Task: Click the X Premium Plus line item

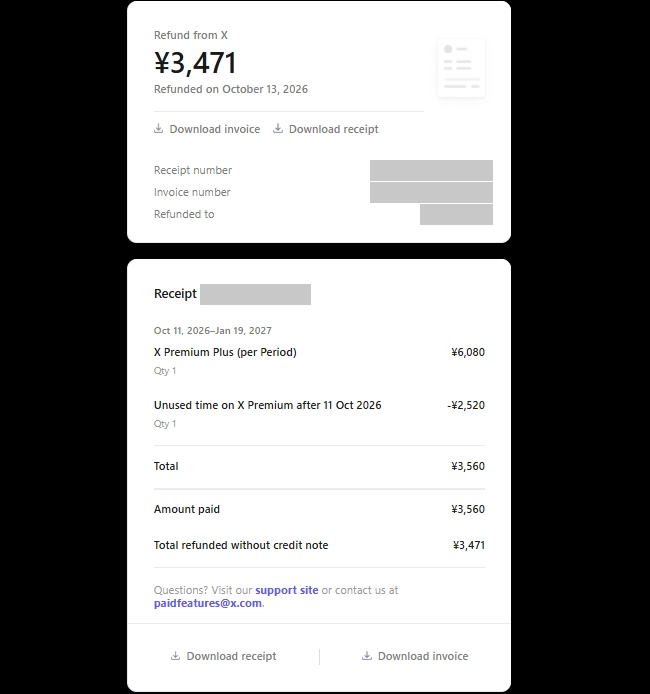Action: tap(319, 352)
